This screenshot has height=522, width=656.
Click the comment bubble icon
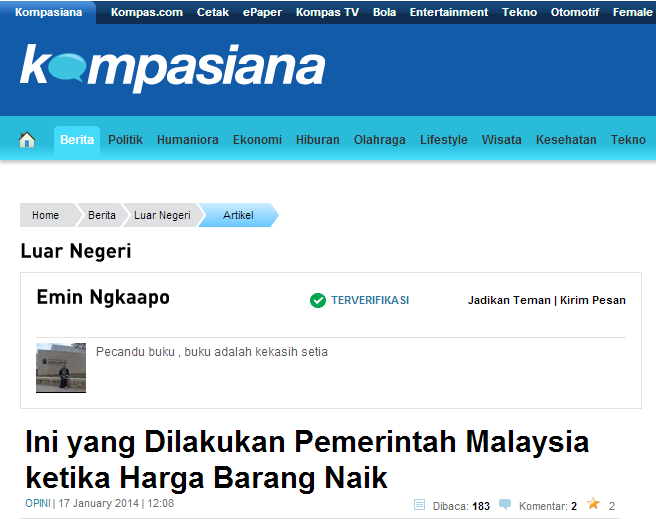pyautogui.click(x=505, y=505)
